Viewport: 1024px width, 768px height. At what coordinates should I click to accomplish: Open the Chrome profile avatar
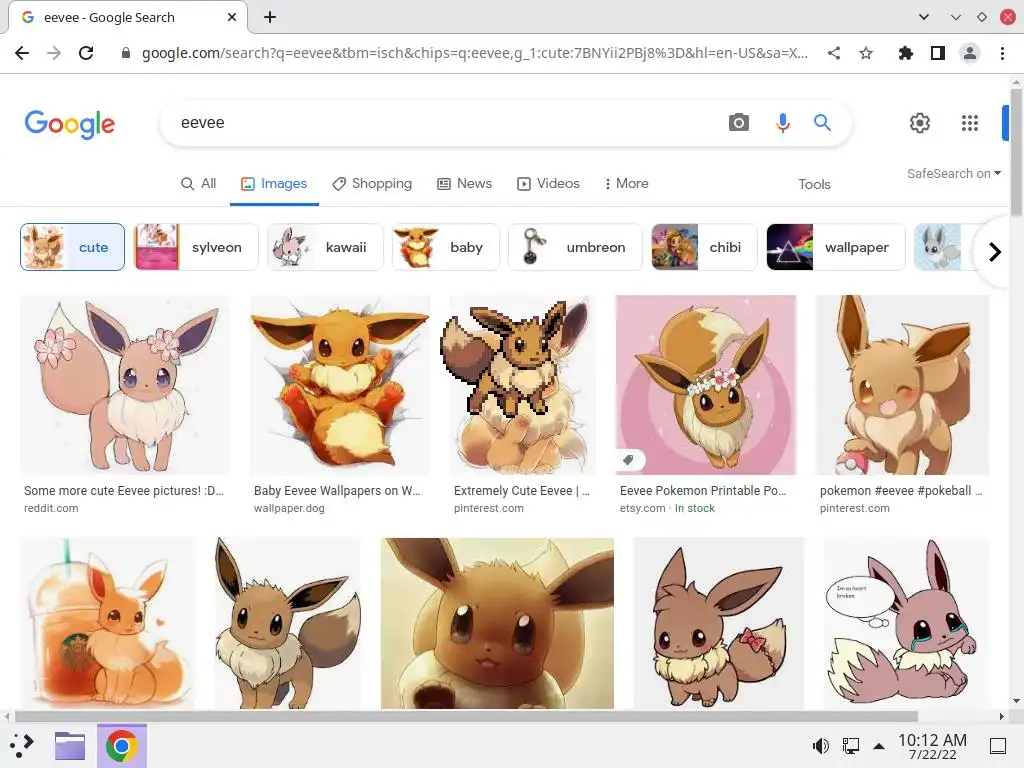970,53
